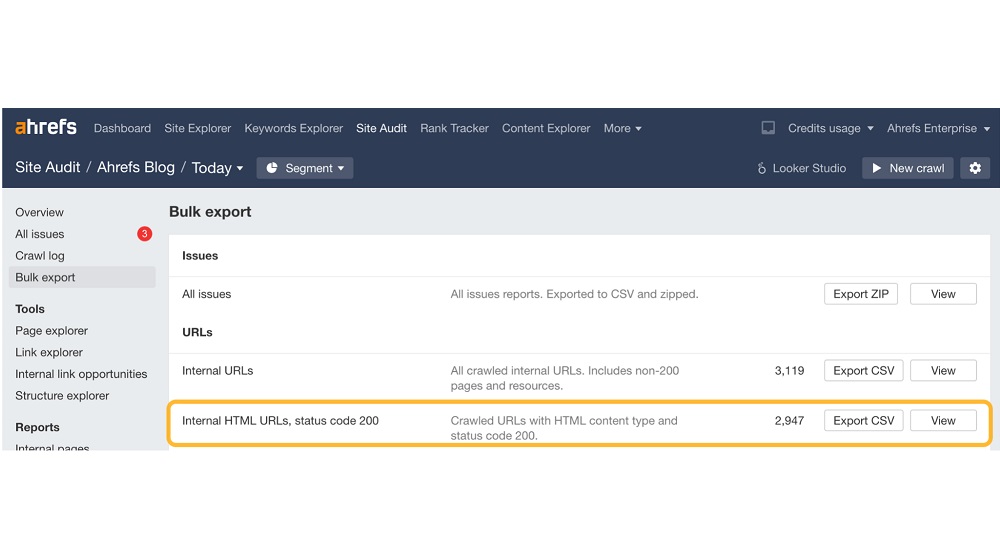This screenshot has height=550, width=1000.
Task: Open Rank Tracker
Action: (454, 128)
